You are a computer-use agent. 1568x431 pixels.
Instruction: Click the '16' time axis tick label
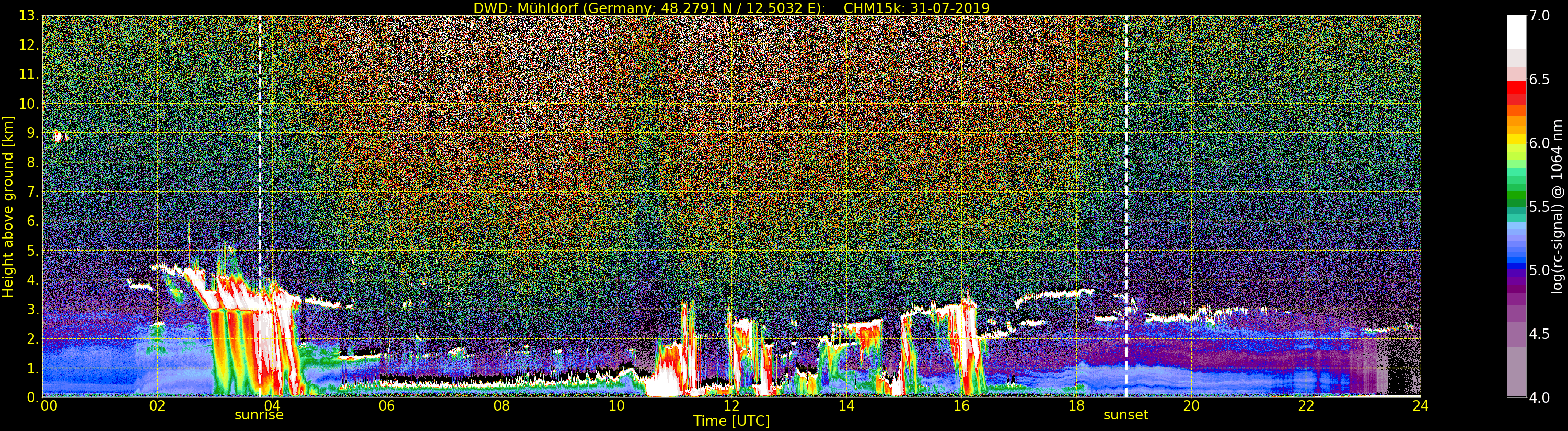[961, 405]
